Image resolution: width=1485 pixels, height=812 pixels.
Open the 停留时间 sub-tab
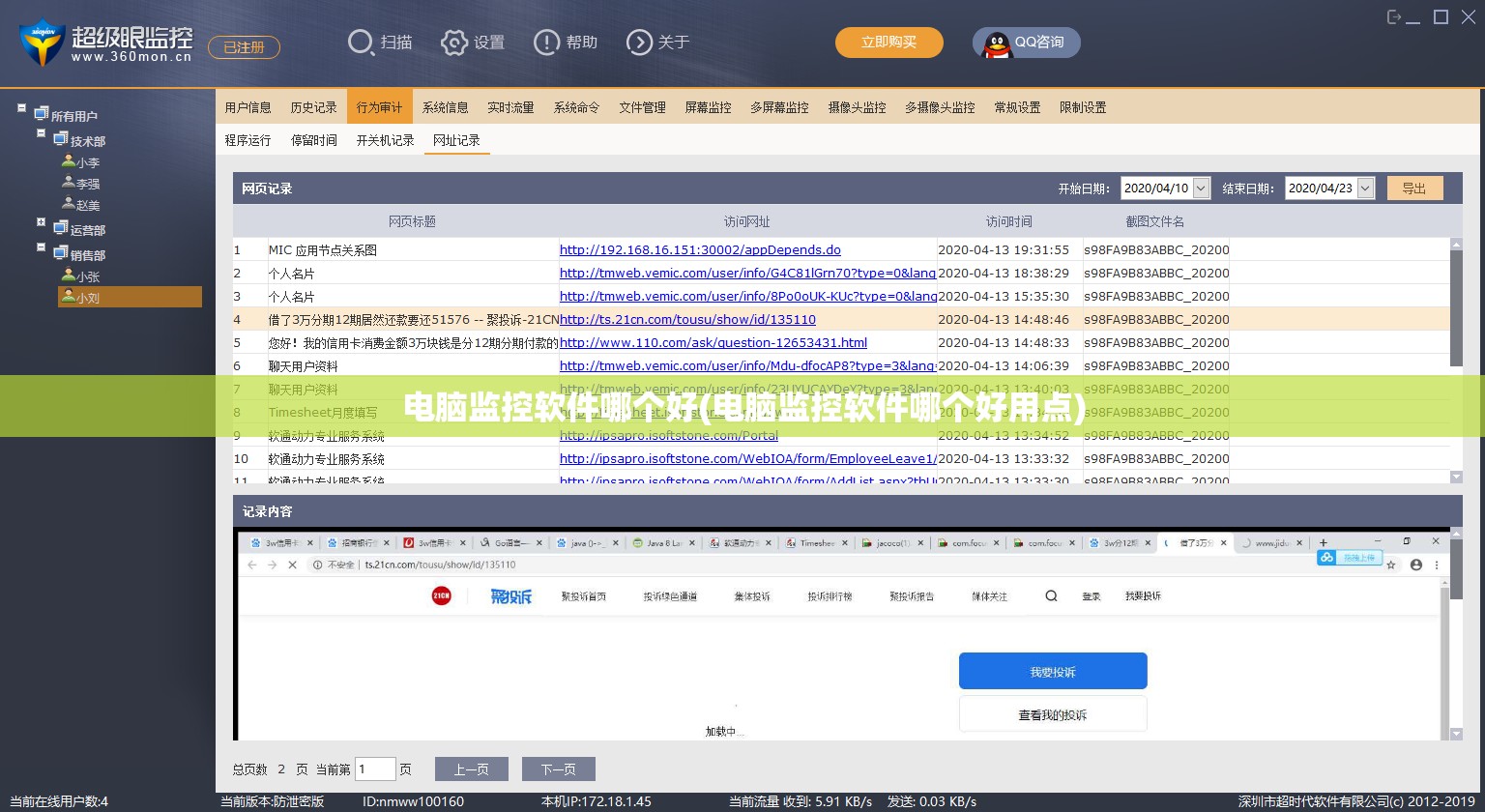(314, 140)
